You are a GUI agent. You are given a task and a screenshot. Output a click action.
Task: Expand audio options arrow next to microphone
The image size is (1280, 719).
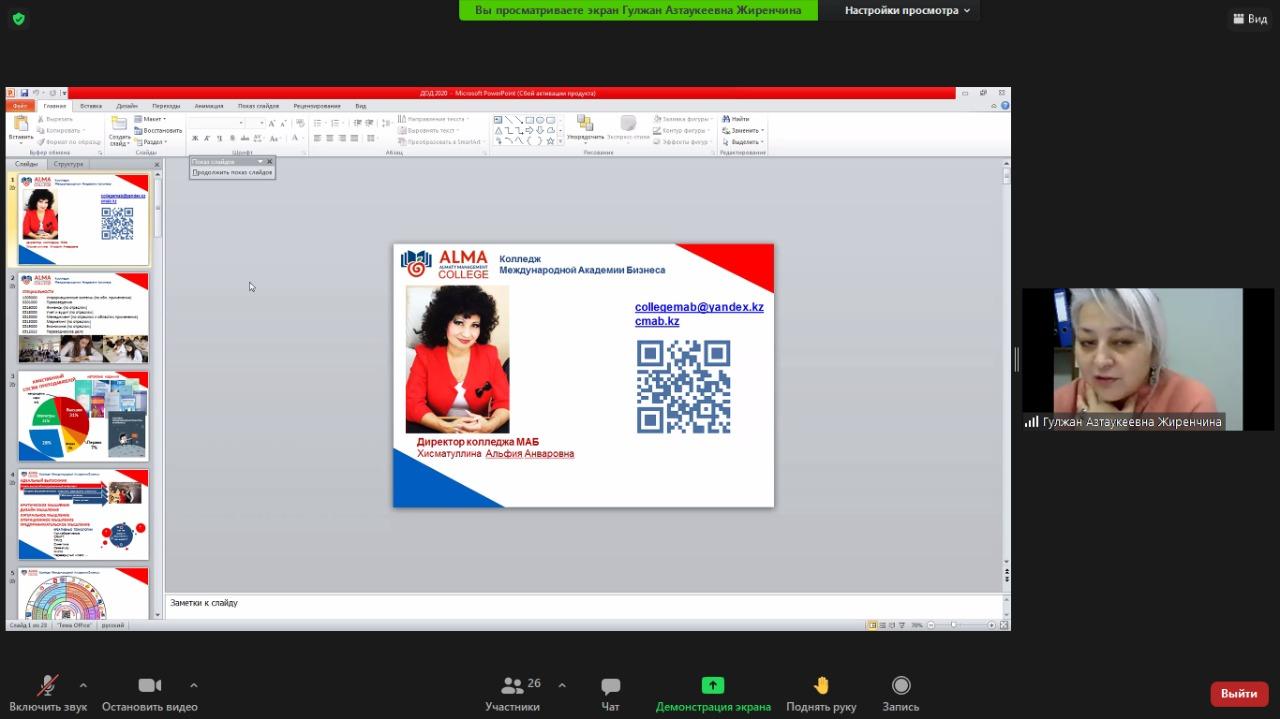pos(83,685)
